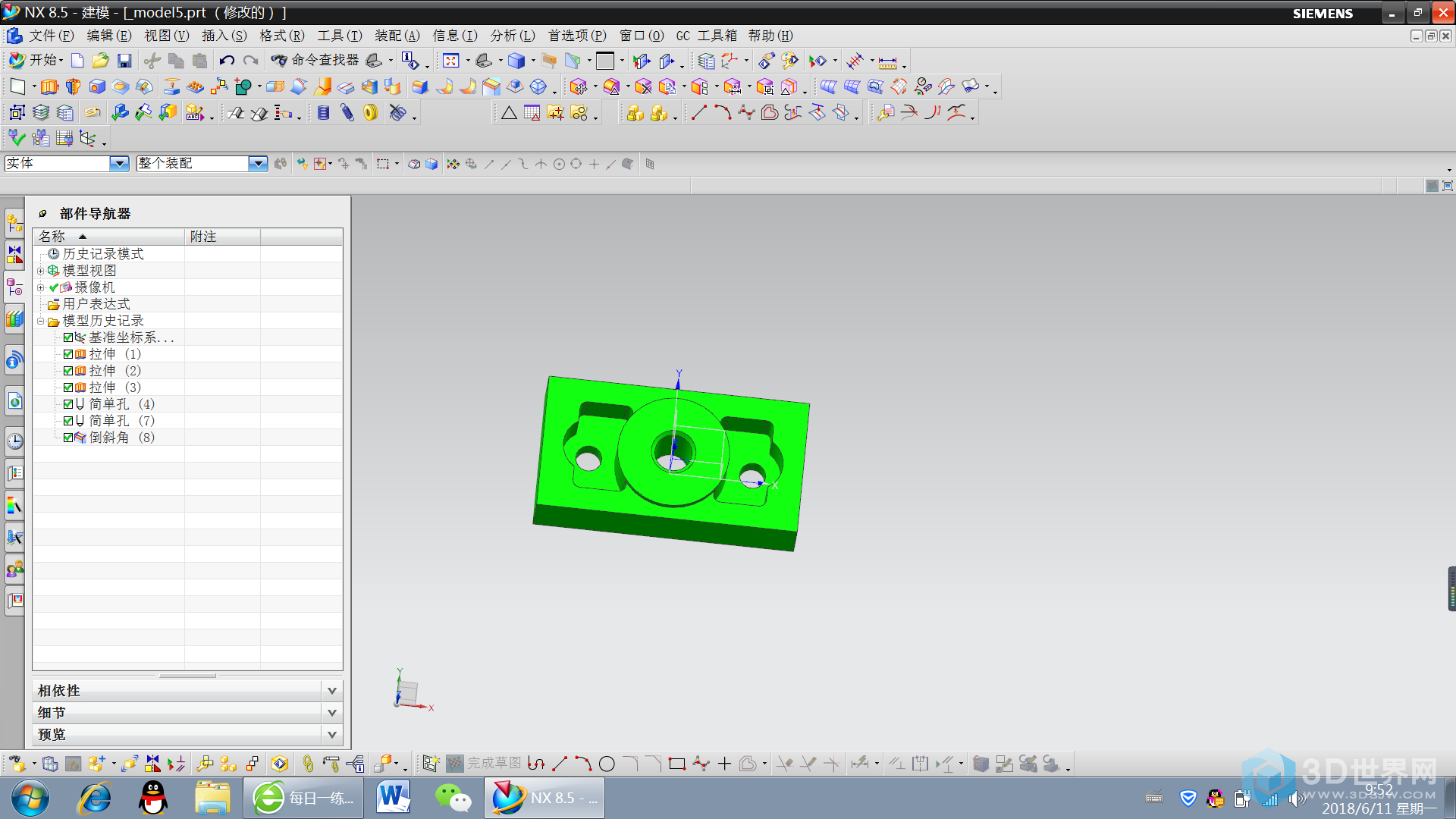The height and width of the screenshot is (819, 1456).
Task: Select the Rectangle sketch tool at bottom
Action: click(676, 764)
